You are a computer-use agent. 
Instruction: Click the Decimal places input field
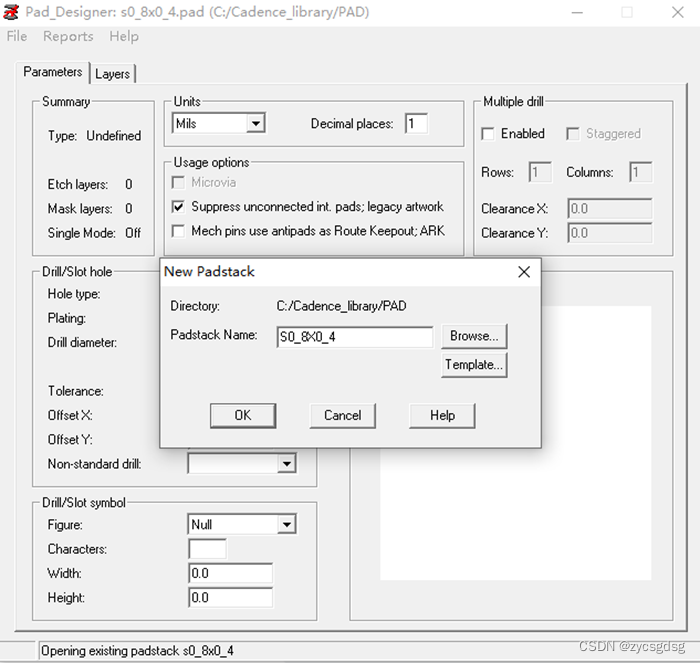[415, 124]
